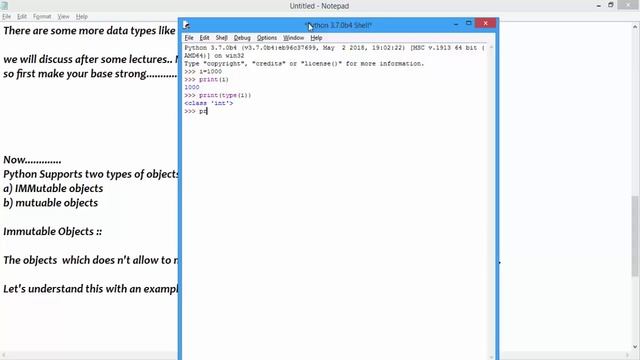The height and width of the screenshot is (360, 640).
Task: Restore down the Notepad window
Action: pos(611,5)
